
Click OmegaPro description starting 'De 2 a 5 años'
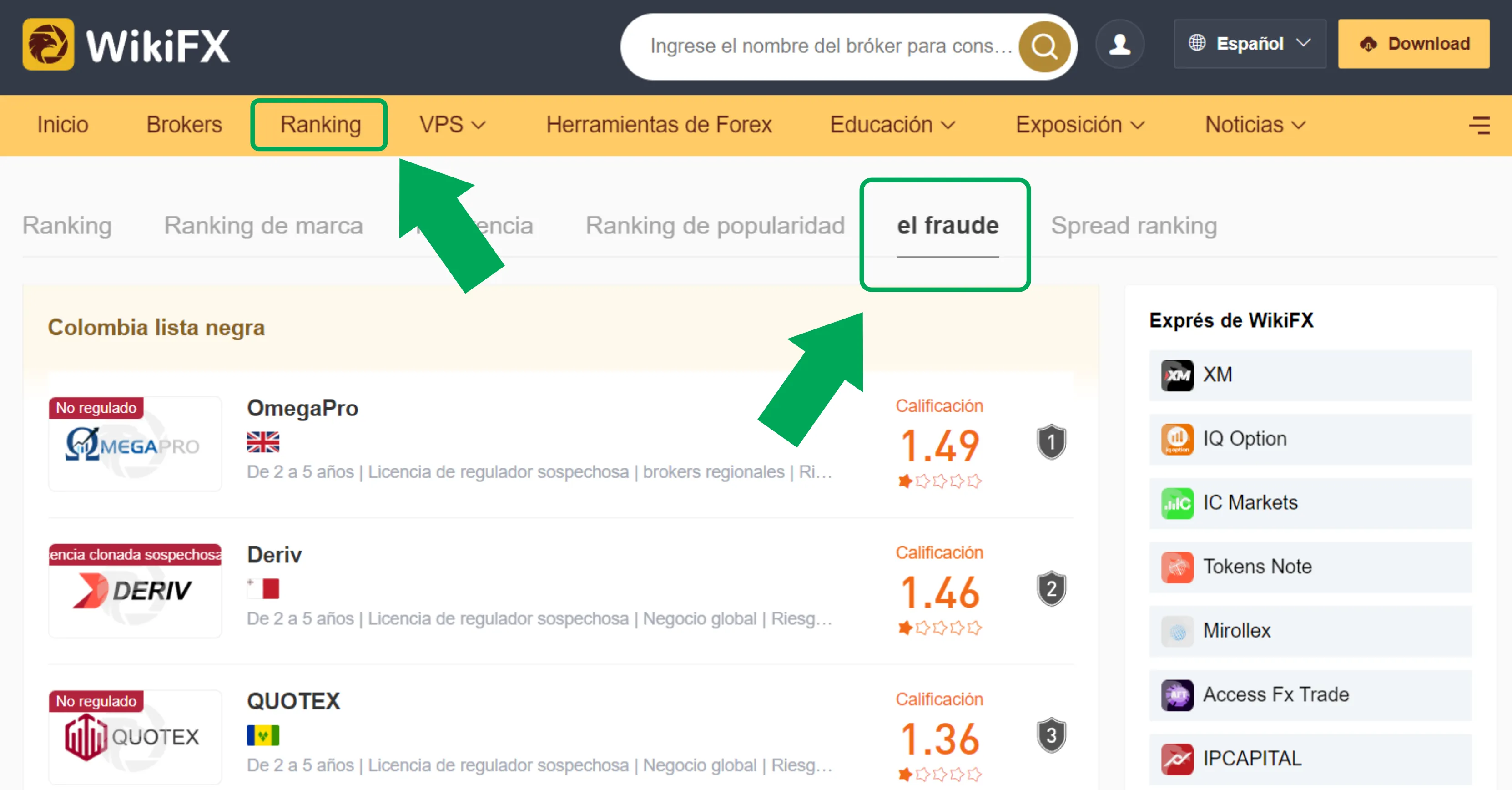pyautogui.click(x=539, y=472)
